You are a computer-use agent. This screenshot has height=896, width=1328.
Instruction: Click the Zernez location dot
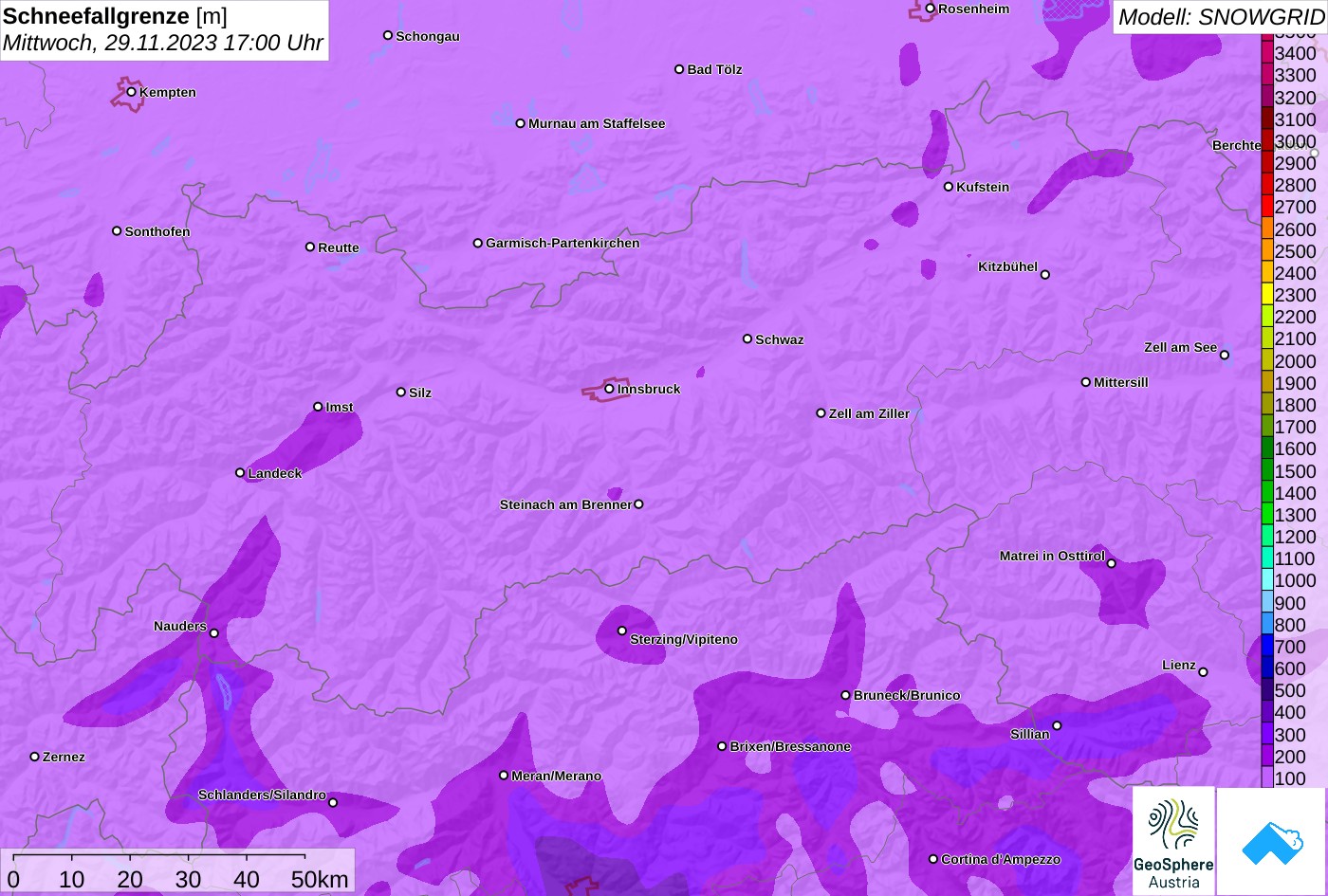click(35, 757)
